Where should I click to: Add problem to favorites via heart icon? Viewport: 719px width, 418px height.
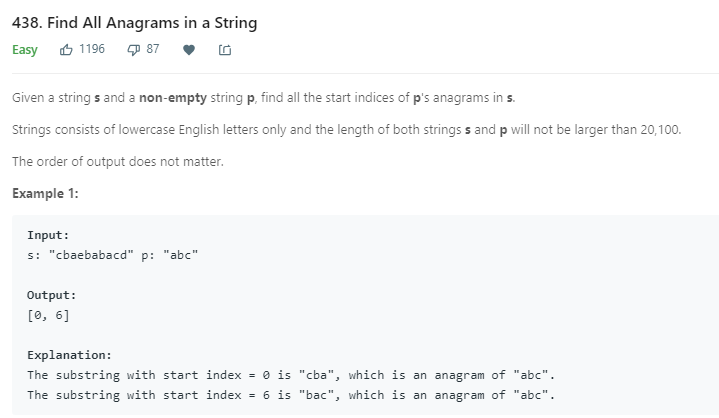[x=189, y=50]
